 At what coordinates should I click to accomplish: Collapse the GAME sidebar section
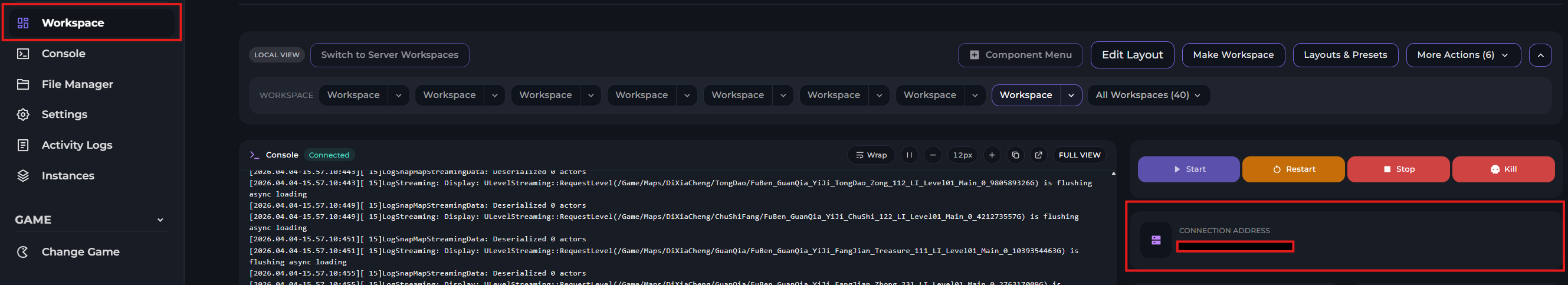pyautogui.click(x=160, y=220)
